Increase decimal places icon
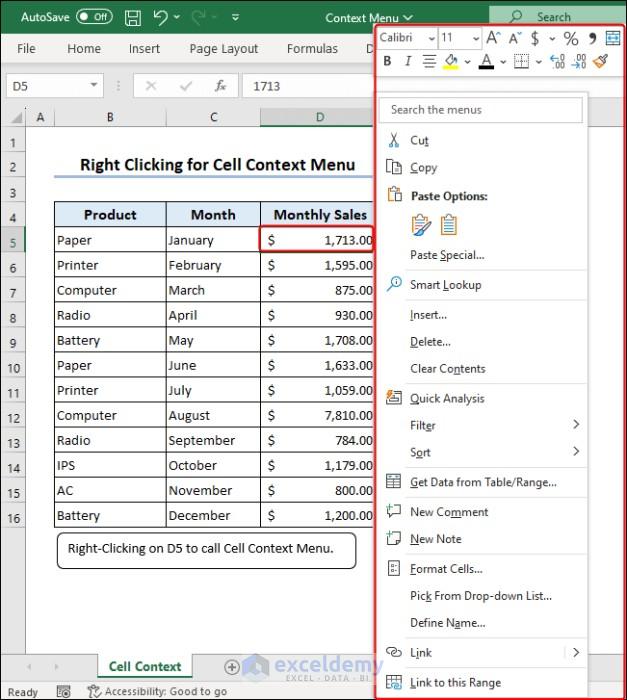This screenshot has height=700, width=627. tap(557, 61)
